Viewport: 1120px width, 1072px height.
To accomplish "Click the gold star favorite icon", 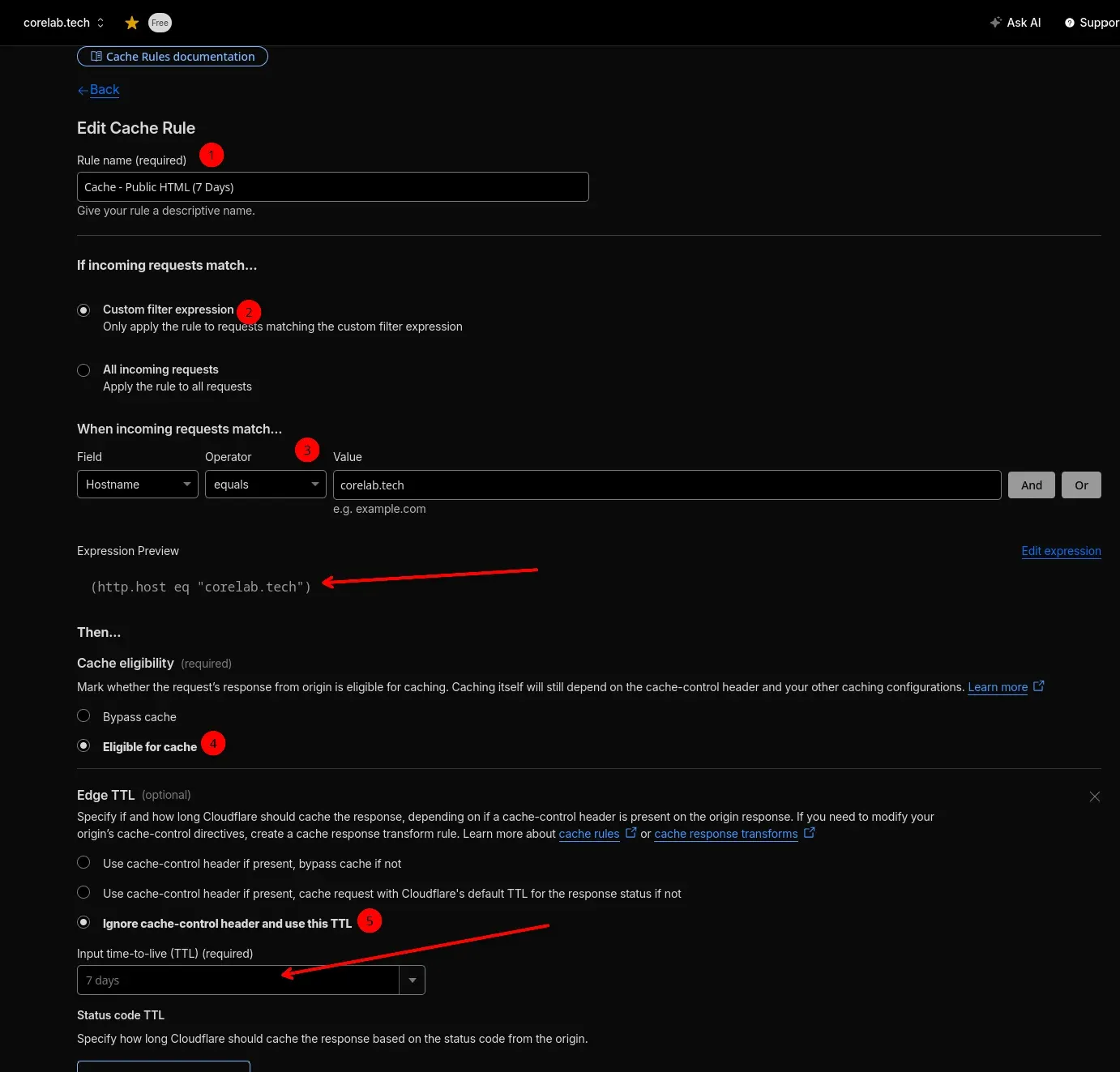I will [x=132, y=23].
